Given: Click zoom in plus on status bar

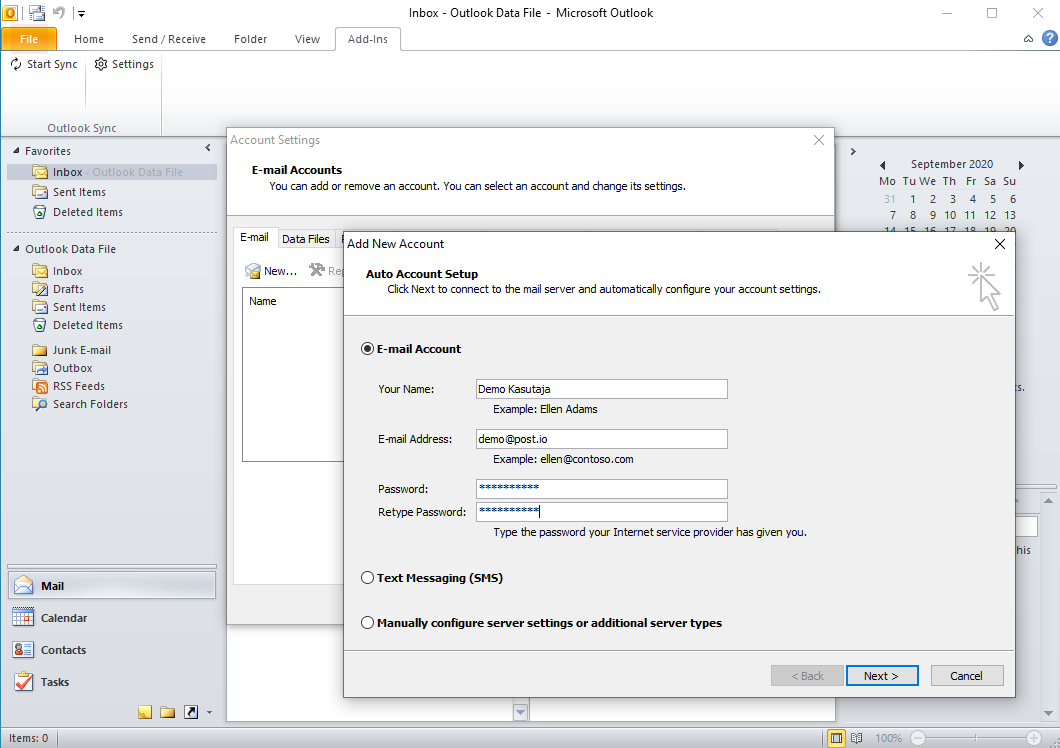Looking at the screenshot, I should coord(1034,738).
